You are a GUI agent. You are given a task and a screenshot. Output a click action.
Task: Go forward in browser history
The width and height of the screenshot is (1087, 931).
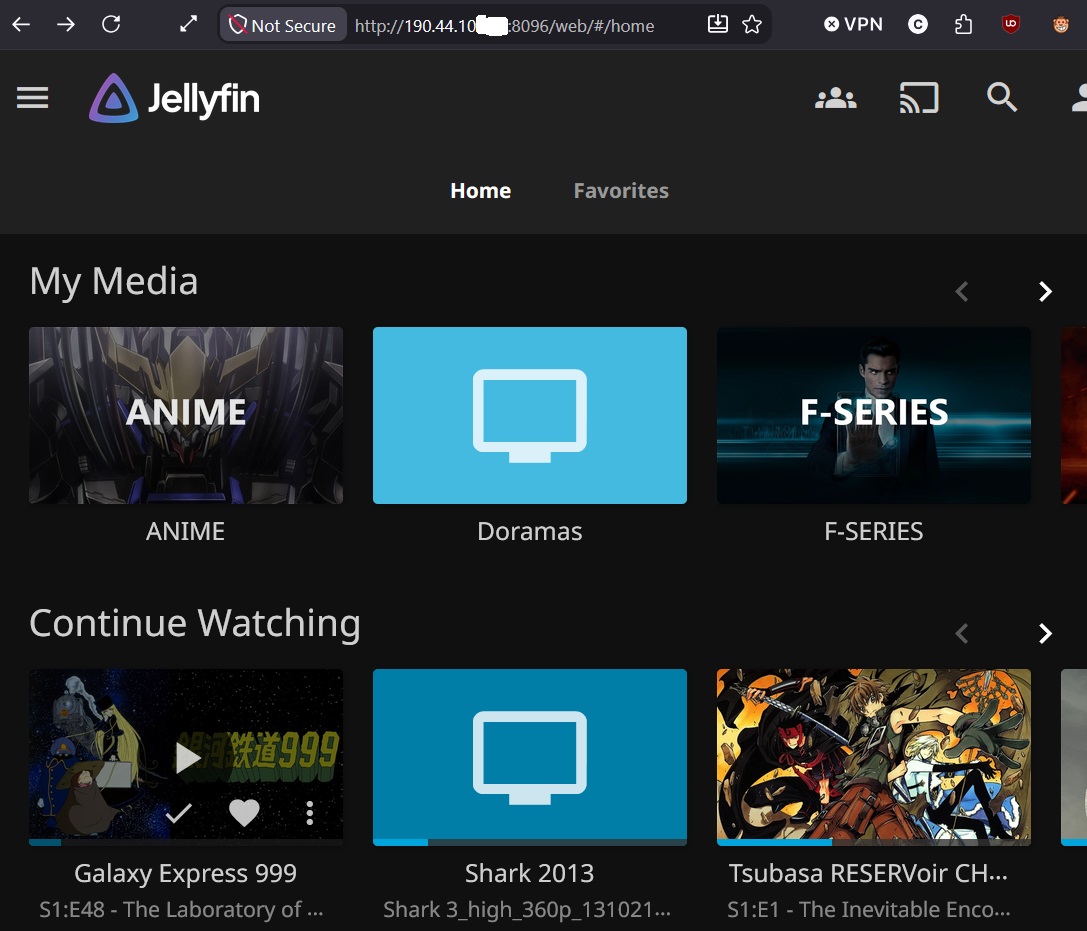(x=66, y=25)
